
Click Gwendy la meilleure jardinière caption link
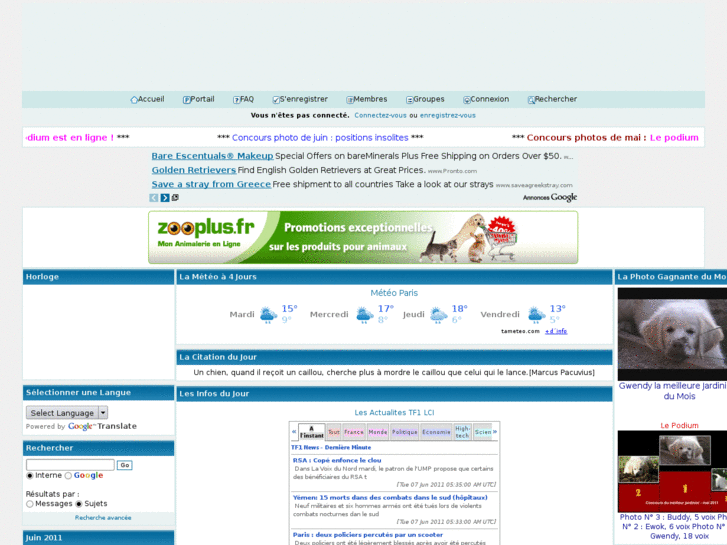click(673, 391)
